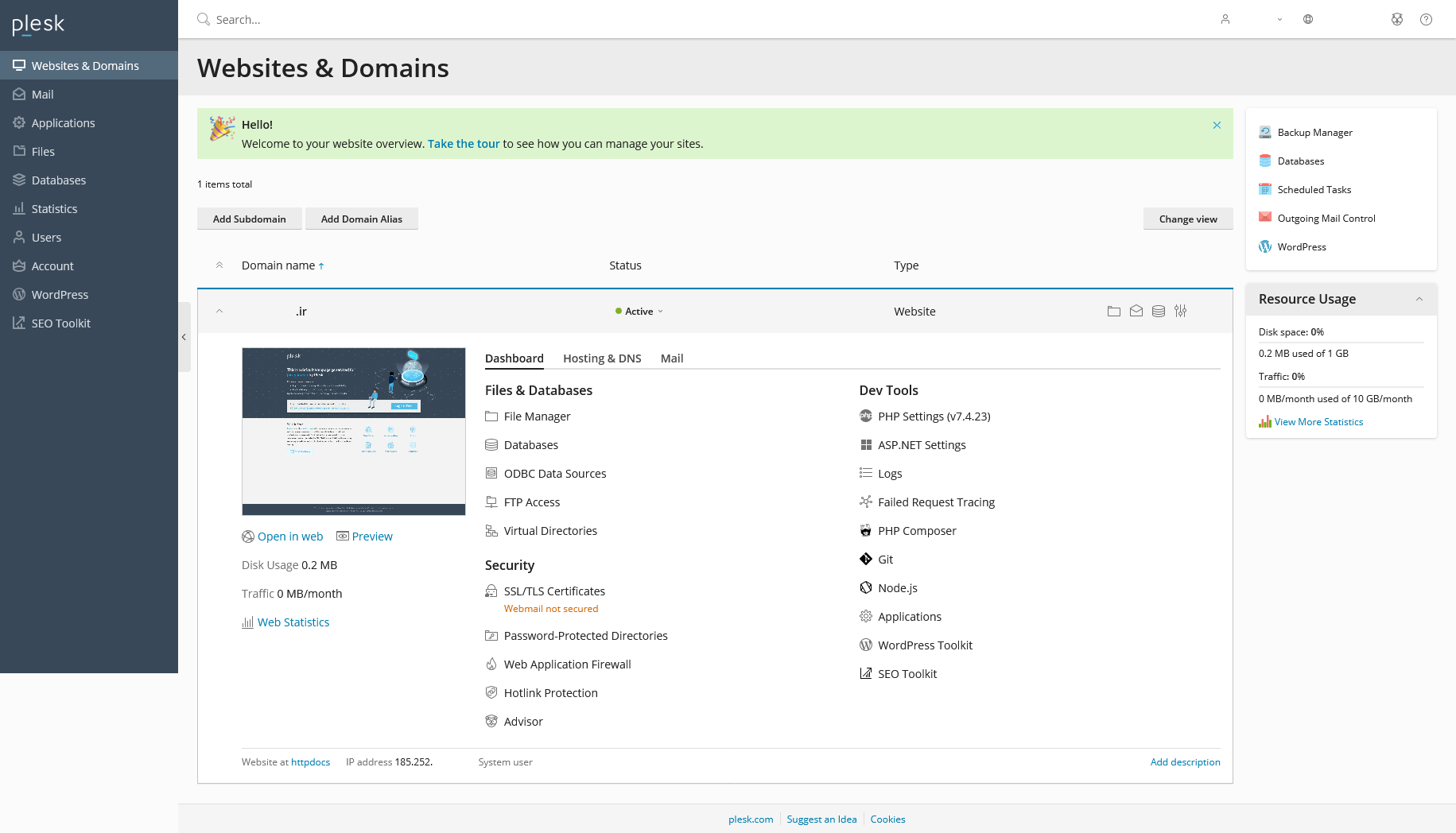Open the help question mark icon
The image size is (1456, 833).
click(x=1426, y=19)
